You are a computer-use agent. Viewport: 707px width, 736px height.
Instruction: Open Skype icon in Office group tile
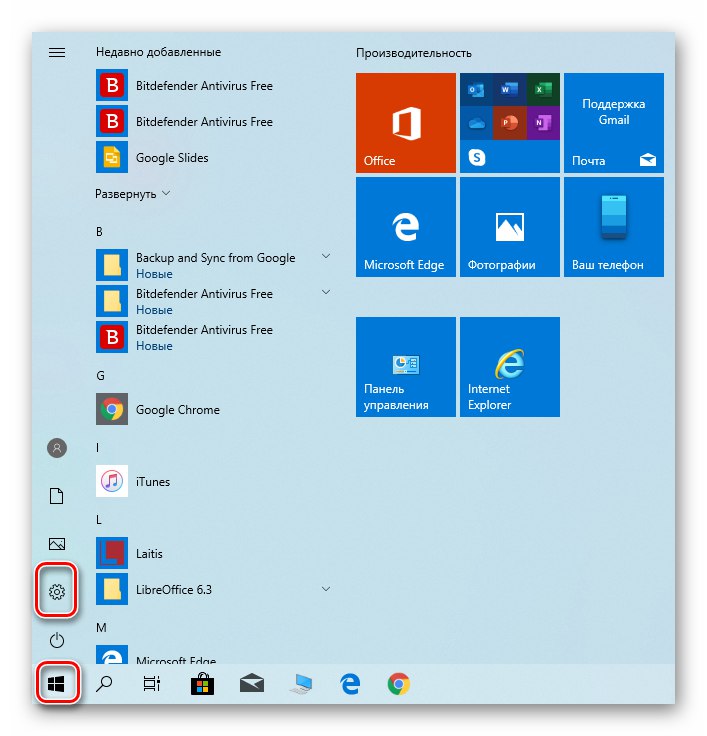point(476,157)
